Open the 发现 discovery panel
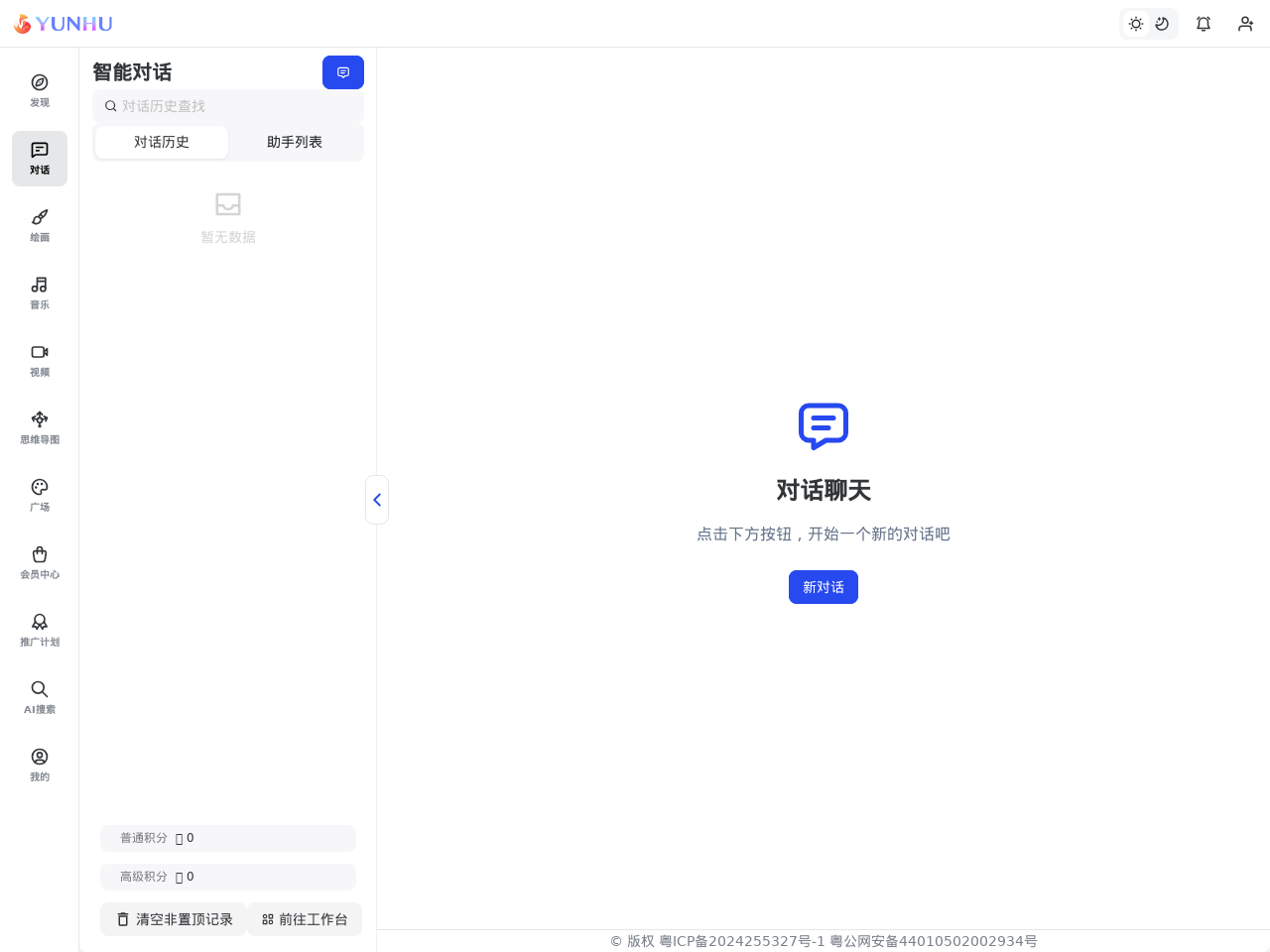The image size is (1270, 952). click(39, 88)
